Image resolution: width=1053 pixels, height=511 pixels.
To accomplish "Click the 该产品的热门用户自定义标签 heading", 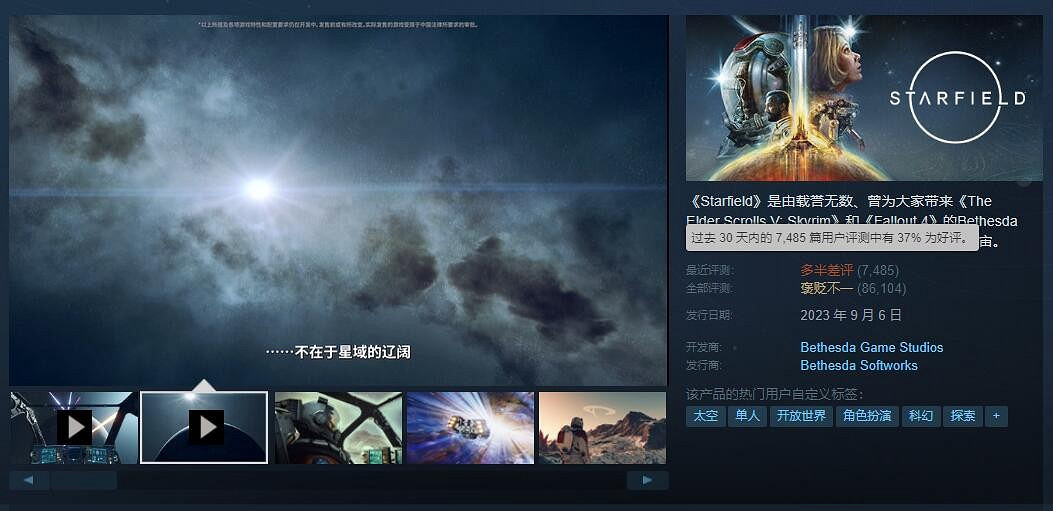I will (774, 394).
